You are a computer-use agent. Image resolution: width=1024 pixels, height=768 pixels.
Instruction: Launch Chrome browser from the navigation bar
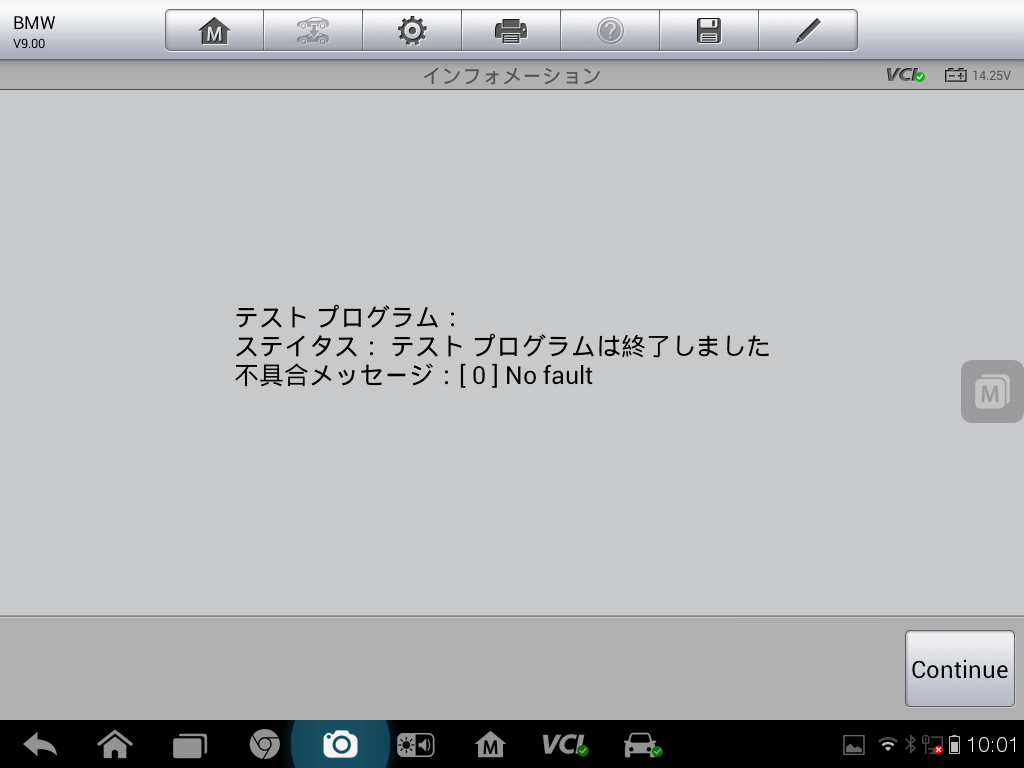tap(264, 744)
